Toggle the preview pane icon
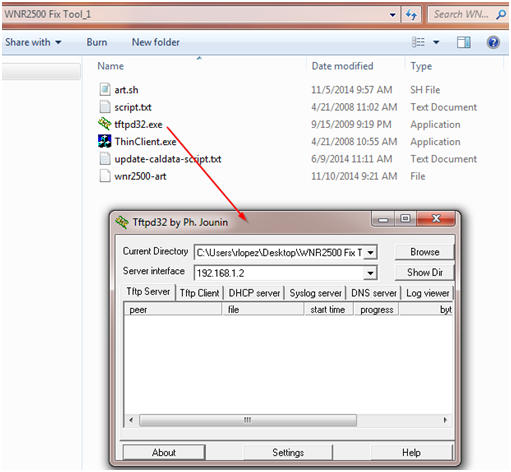Screen dimensions: 511x472 (x=463, y=42)
